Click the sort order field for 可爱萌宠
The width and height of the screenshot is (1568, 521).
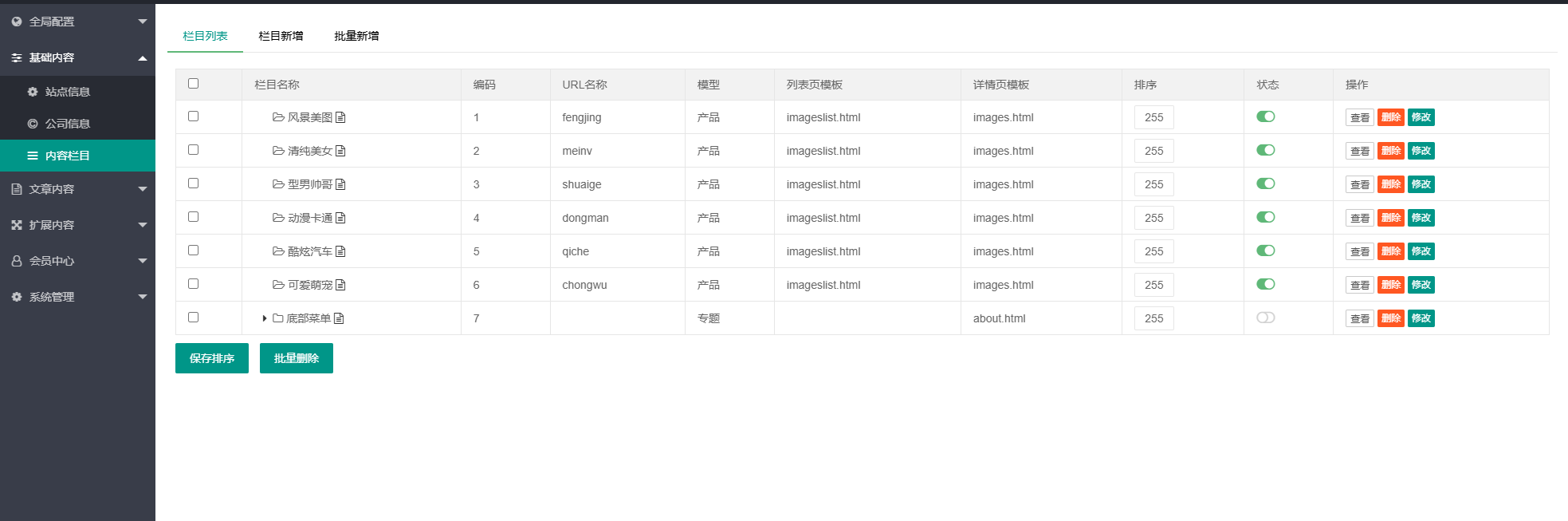[1153, 285]
